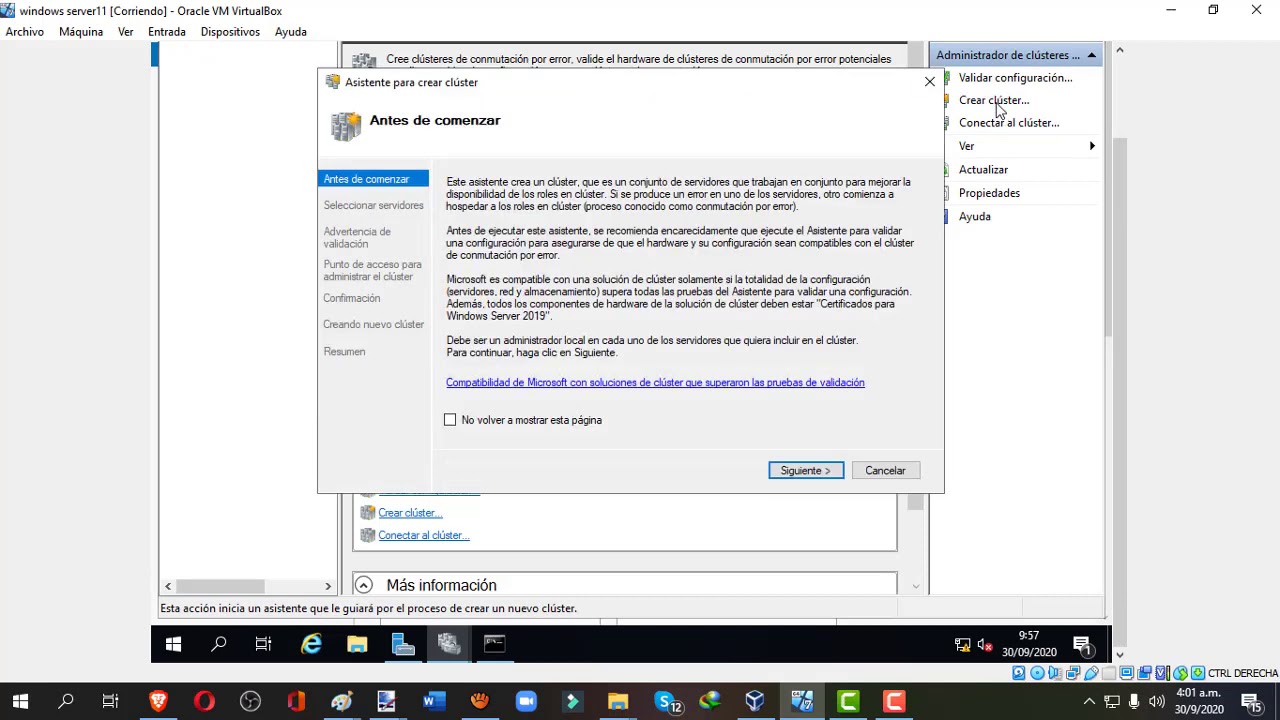Screen dimensions: 1280x720
Task: Open File Explorer in the guest taskbar
Action: coord(357,645)
